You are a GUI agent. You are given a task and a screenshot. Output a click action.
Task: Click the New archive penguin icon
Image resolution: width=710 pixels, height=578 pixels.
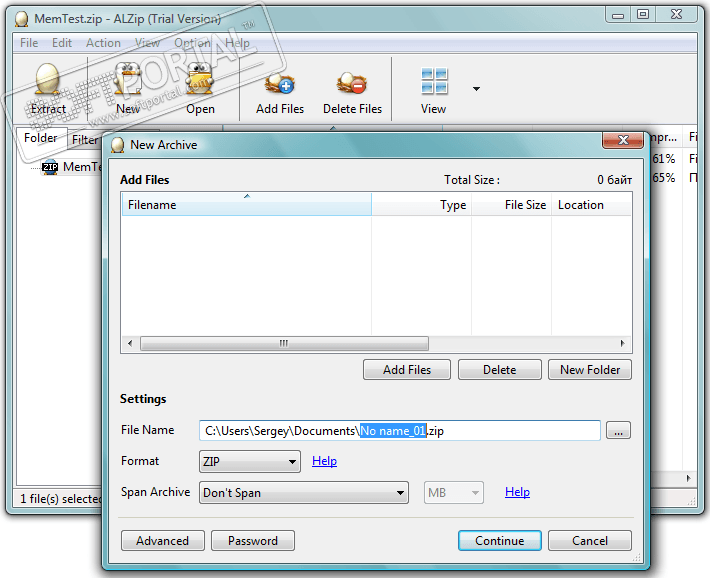click(128, 79)
